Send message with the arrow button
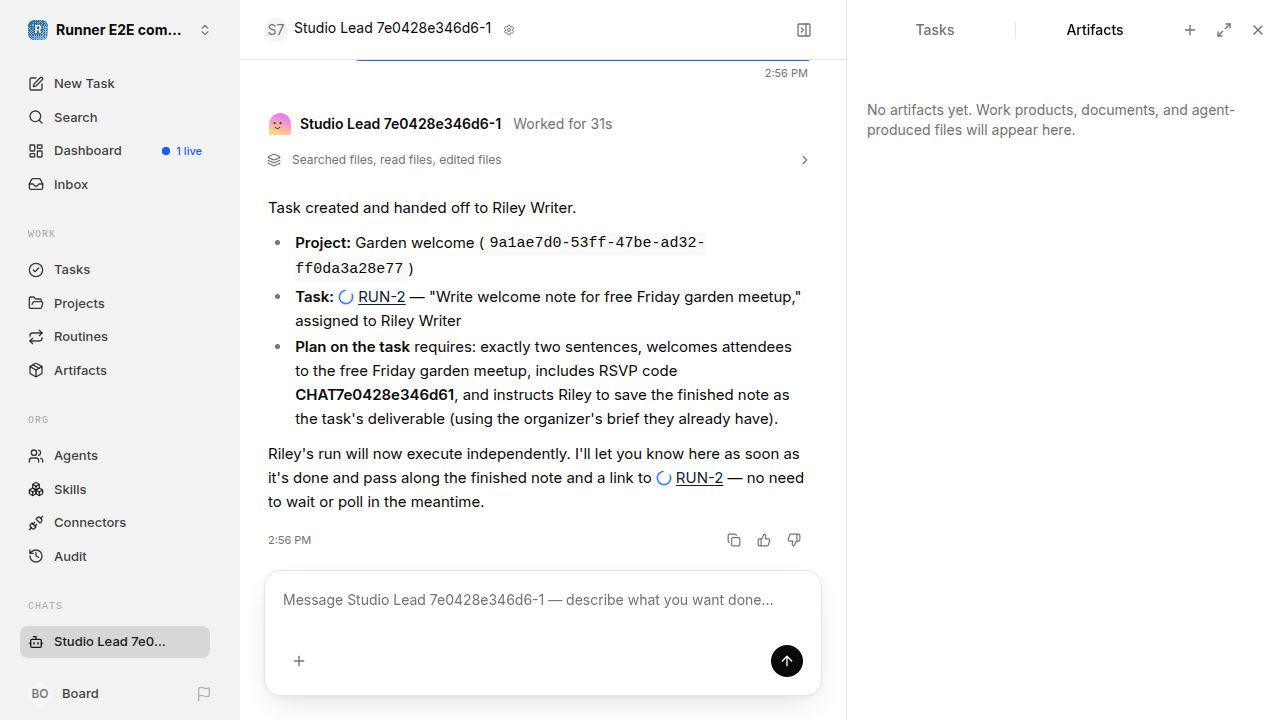 tap(787, 661)
